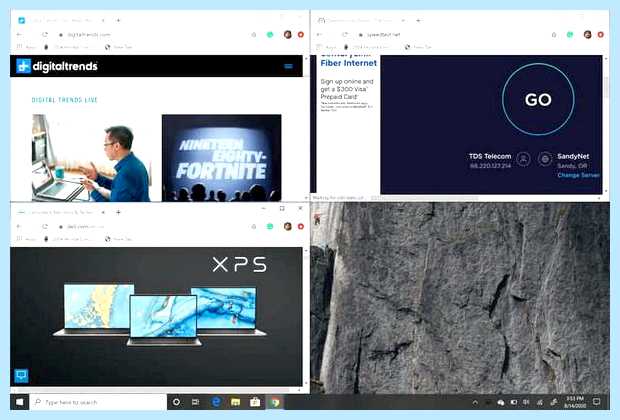
Task: Open a new tab in the Digital Trends window
Action: (x=118, y=20)
